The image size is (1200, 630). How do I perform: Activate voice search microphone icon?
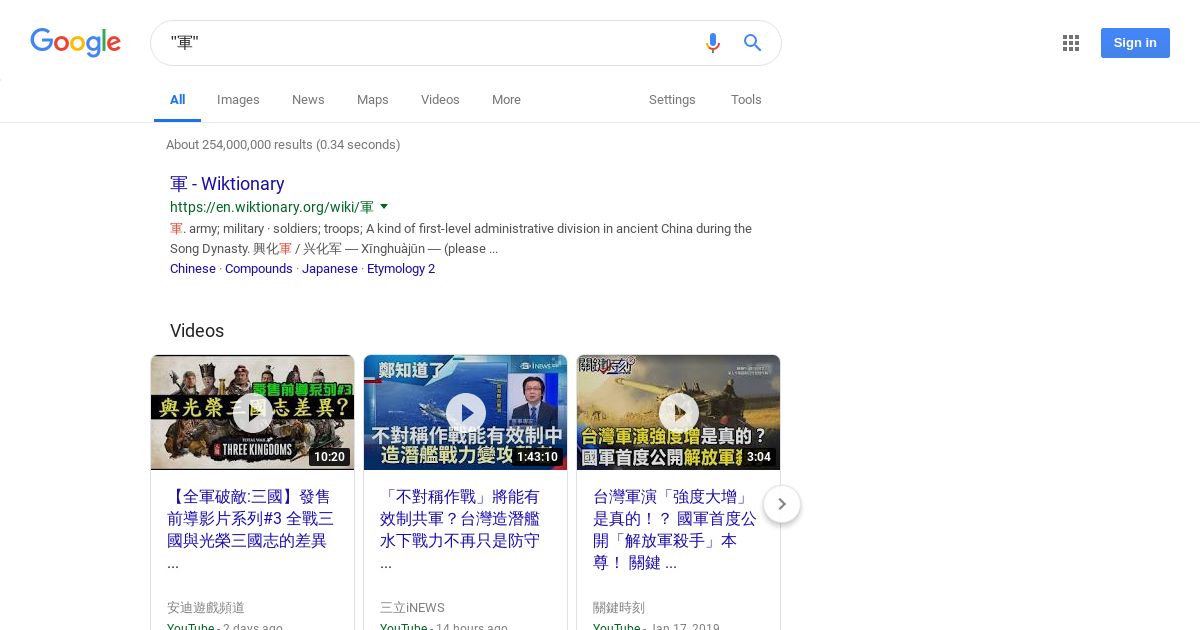pyautogui.click(x=712, y=43)
